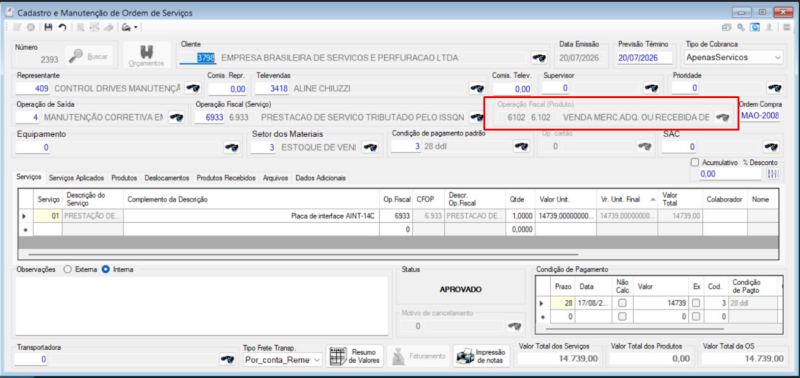Click the Qtde cell 1,0000
This screenshot has width=800, height=378.
point(520,216)
